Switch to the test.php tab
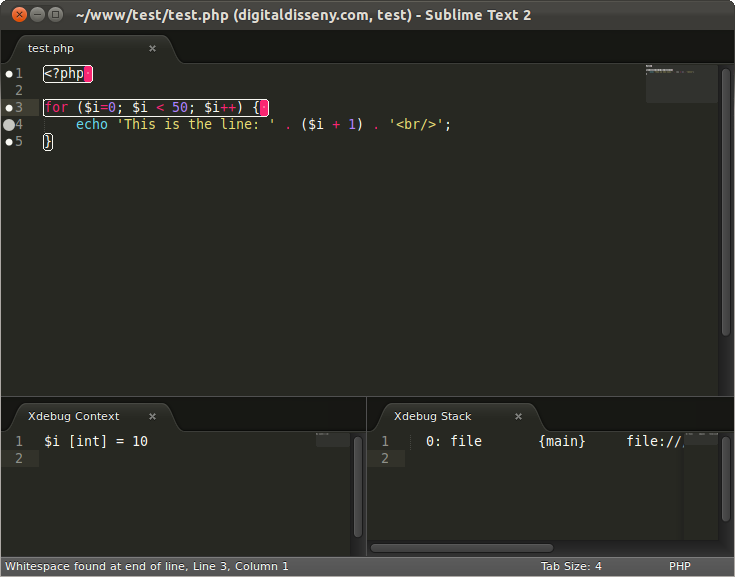735x577 pixels. click(x=50, y=48)
